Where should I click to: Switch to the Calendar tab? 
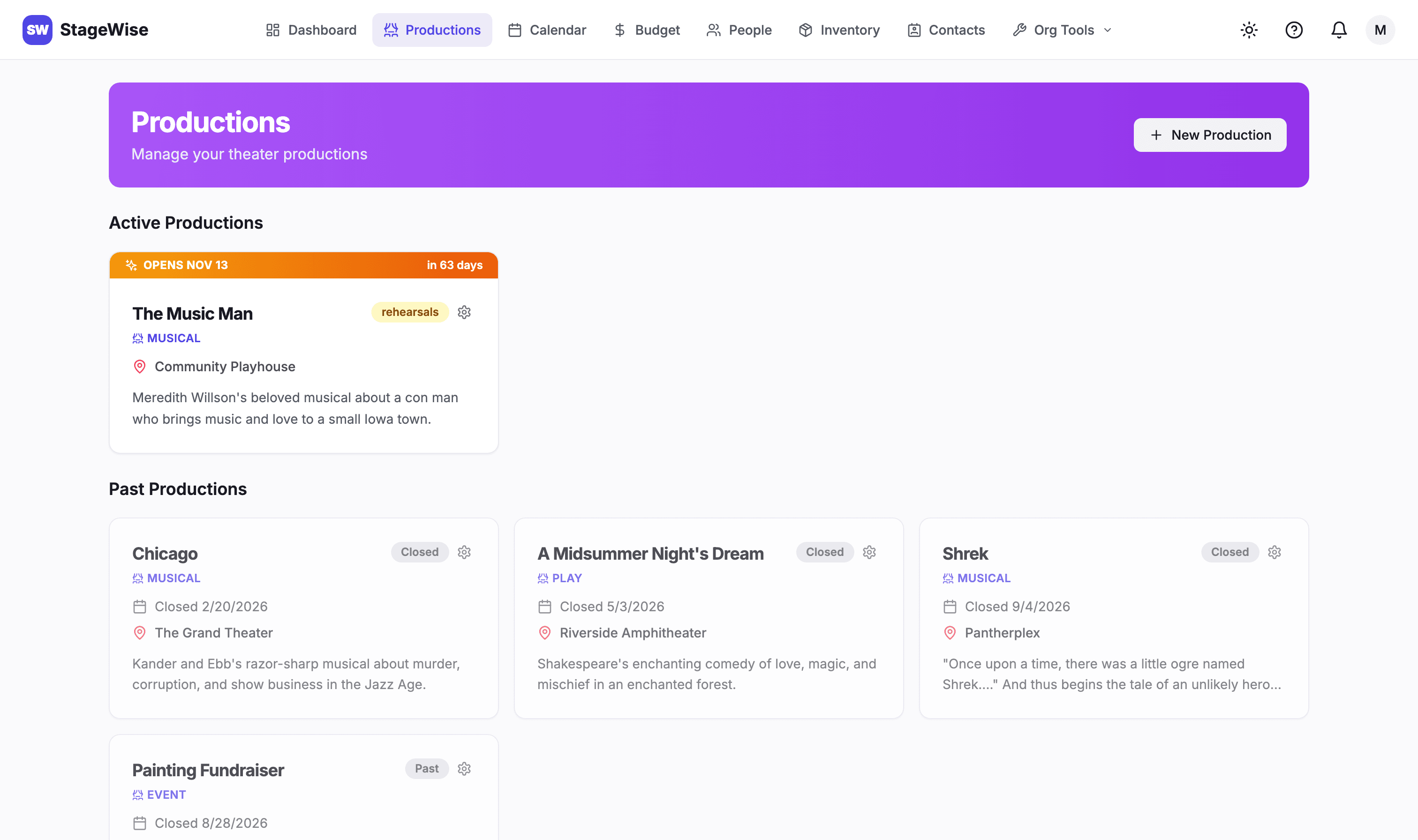[x=547, y=30]
